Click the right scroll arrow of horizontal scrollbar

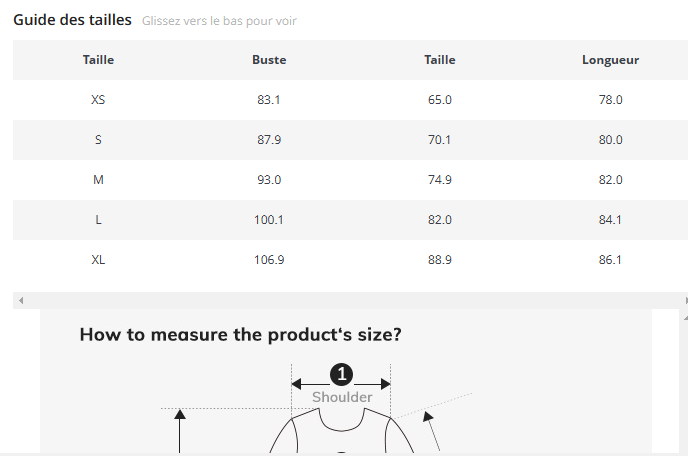(684, 300)
